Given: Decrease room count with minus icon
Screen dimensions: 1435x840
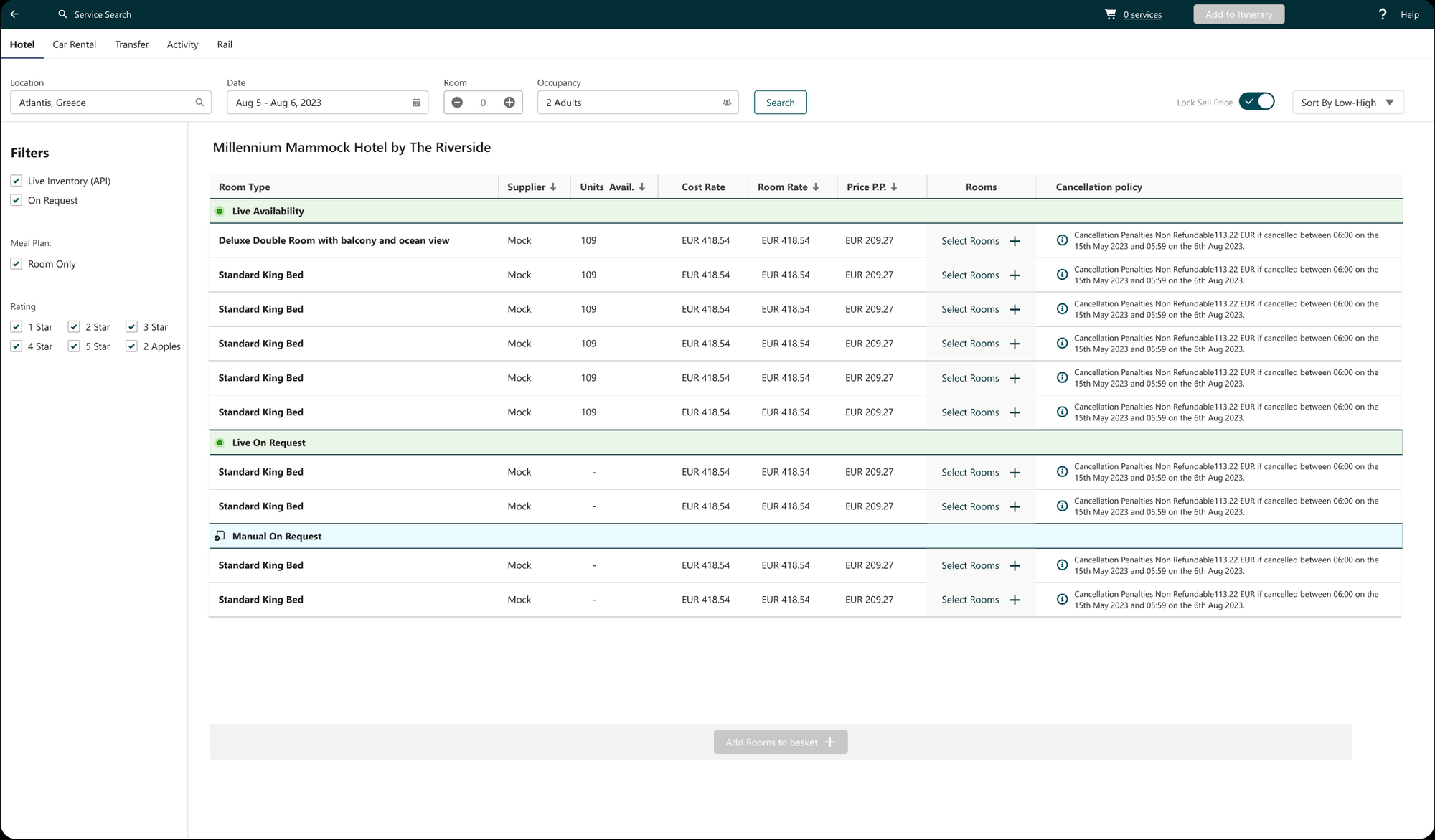Looking at the screenshot, I should 457,103.
